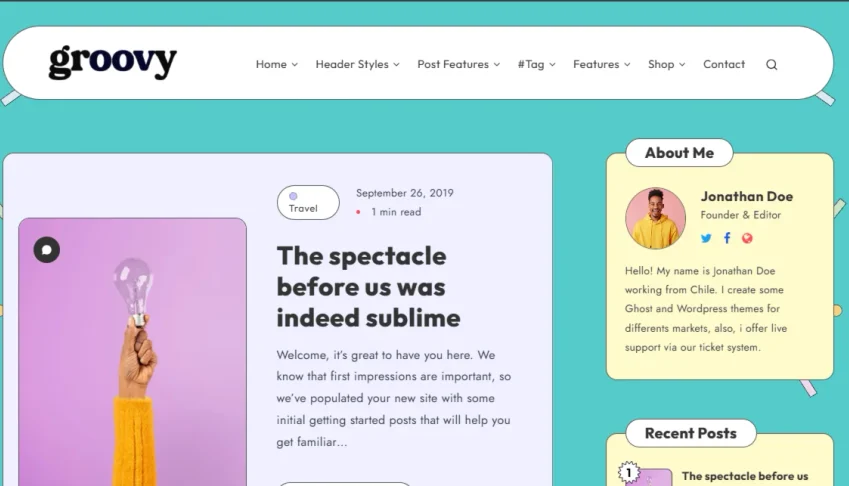Open the Shop menu item
Image resolution: width=849 pixels, height=486 pixels.
coord(661,64)
